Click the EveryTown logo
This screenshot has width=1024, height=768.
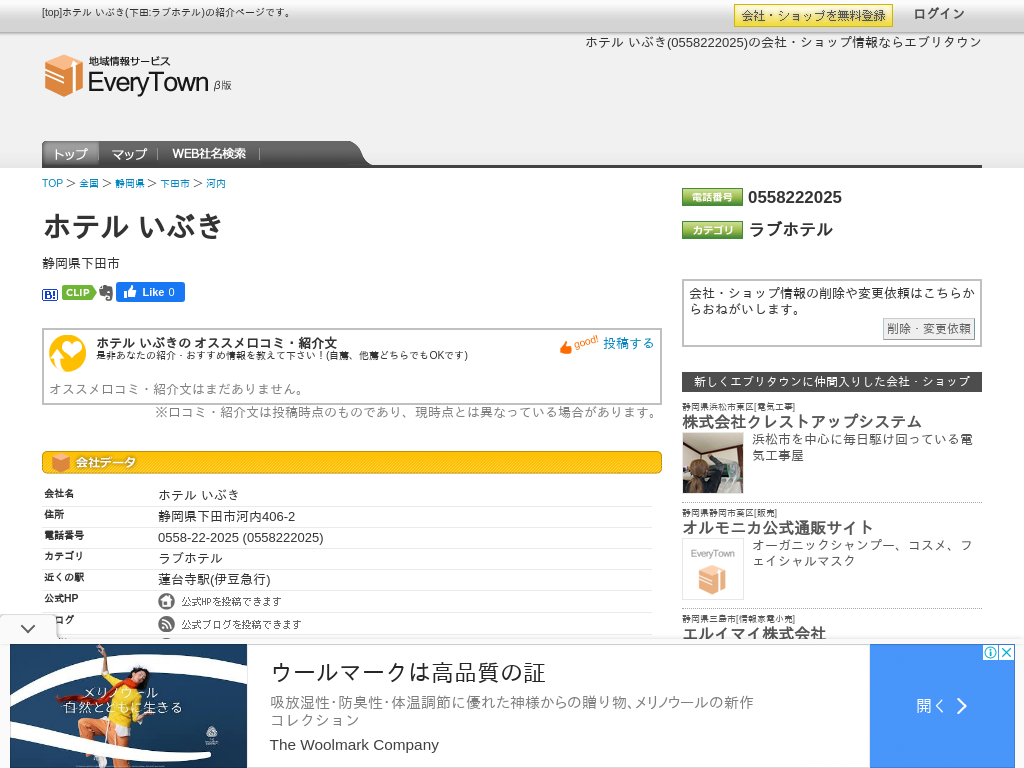click(138, 76)
